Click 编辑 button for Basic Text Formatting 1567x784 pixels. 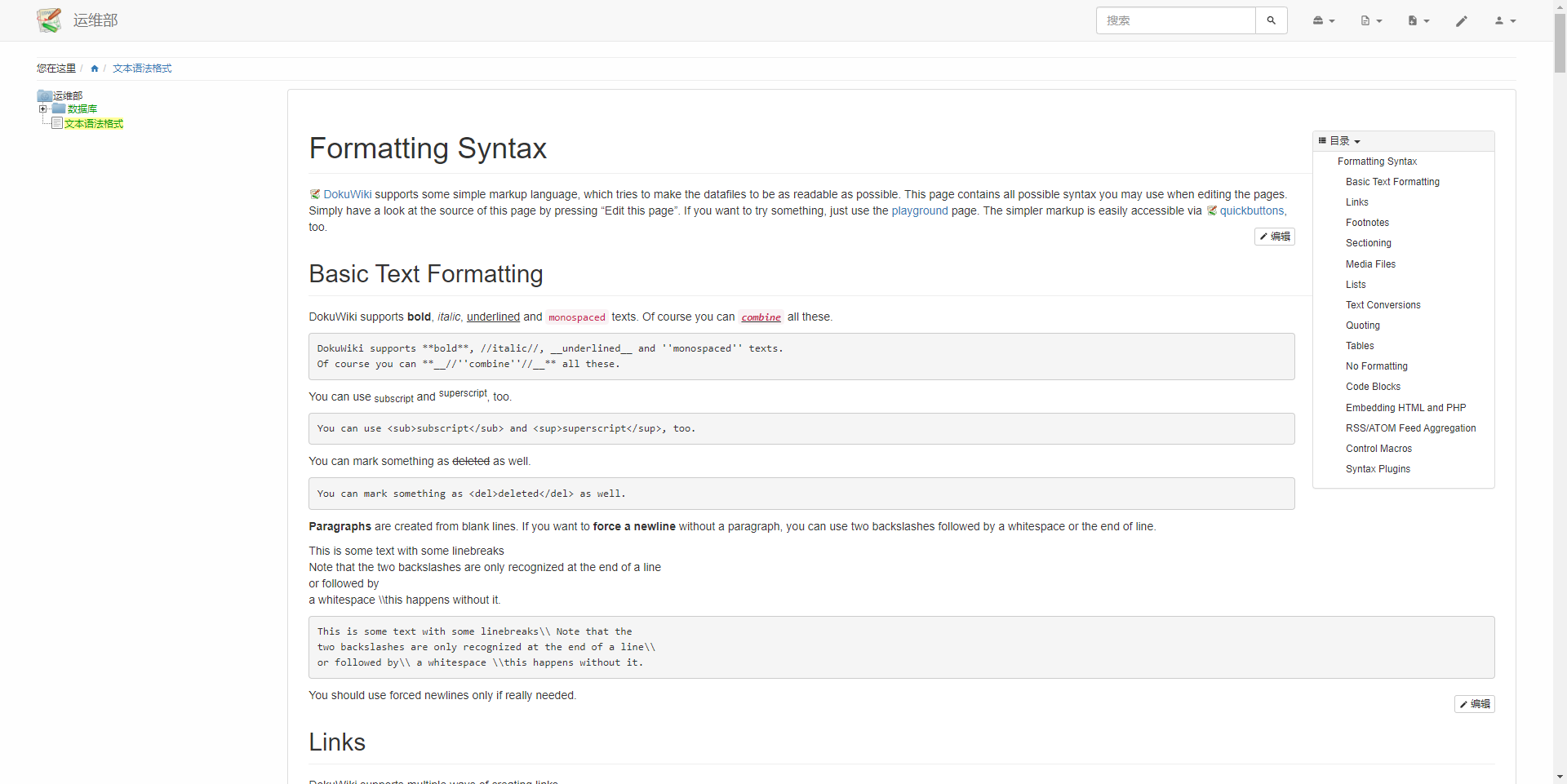[x=1474, y=704]
